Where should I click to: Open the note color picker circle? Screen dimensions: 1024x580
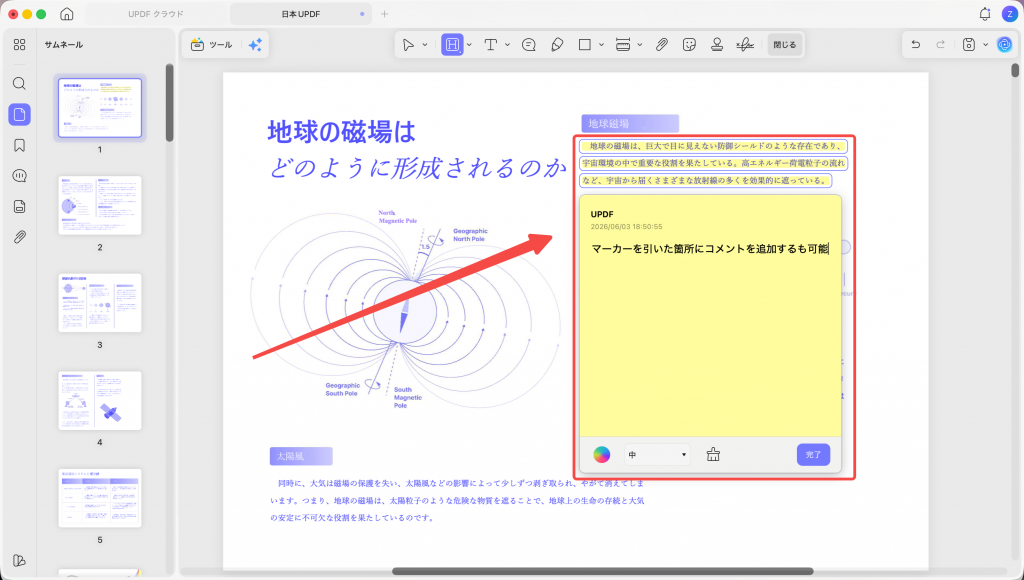tap(601, 455)
